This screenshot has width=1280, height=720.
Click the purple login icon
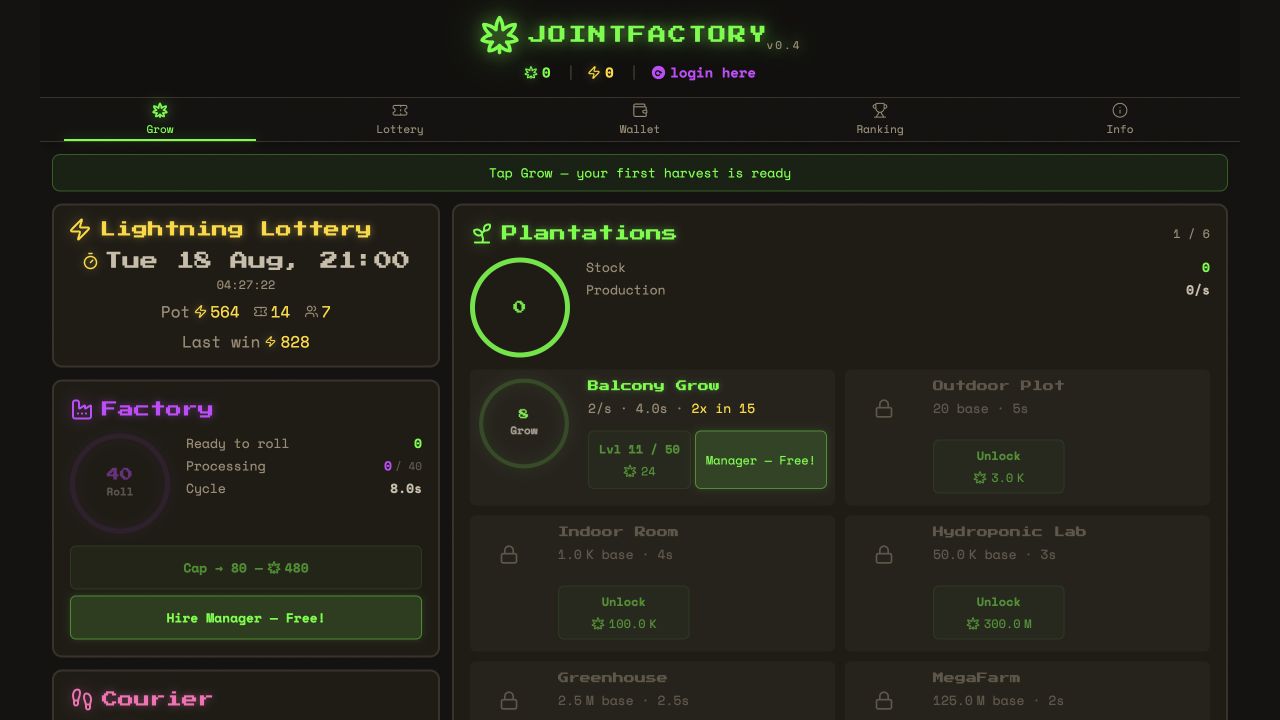658,73
